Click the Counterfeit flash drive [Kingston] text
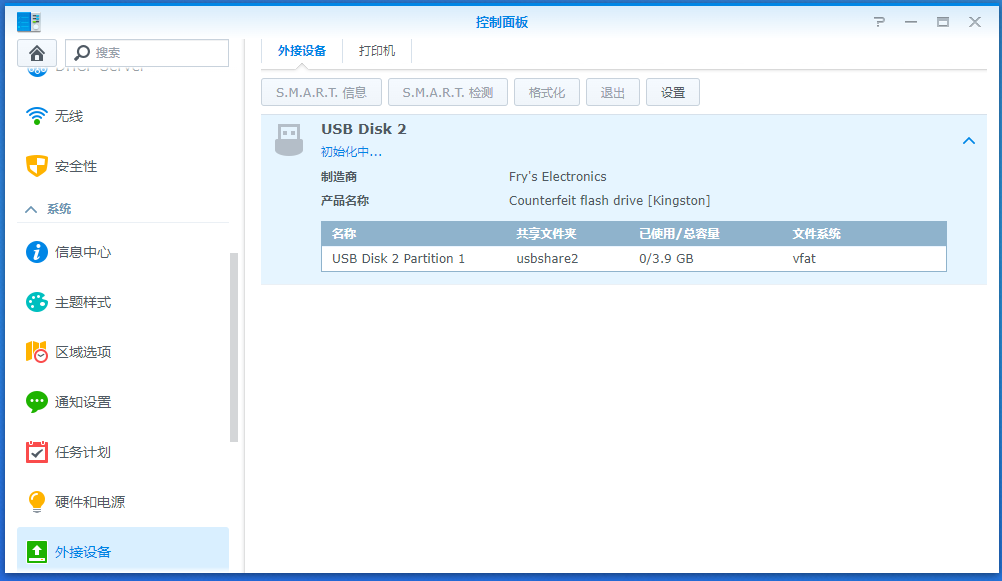 pyautogui.click(x=610, y=201)
